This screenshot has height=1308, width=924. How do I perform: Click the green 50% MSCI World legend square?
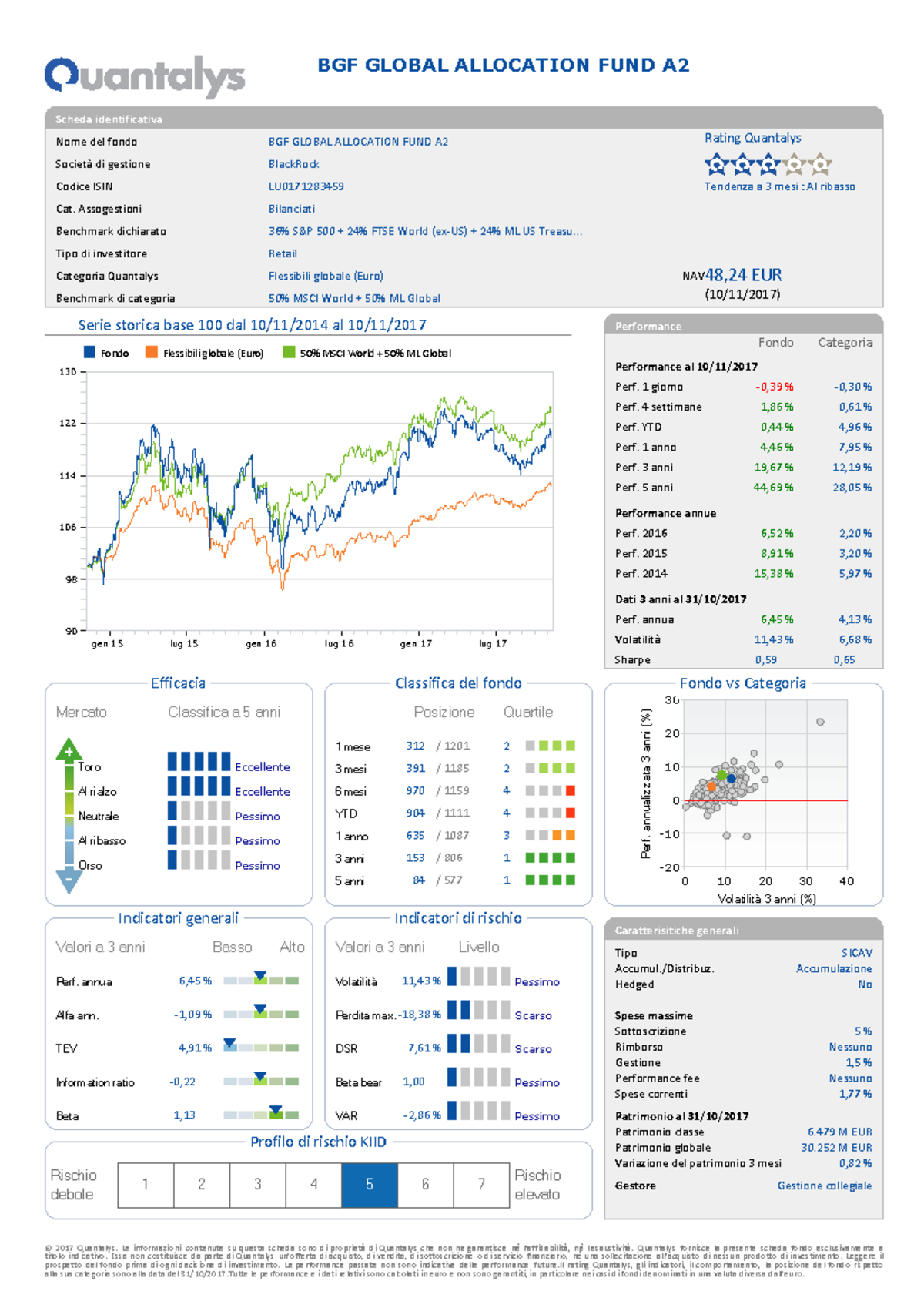[x=289, y=352]
